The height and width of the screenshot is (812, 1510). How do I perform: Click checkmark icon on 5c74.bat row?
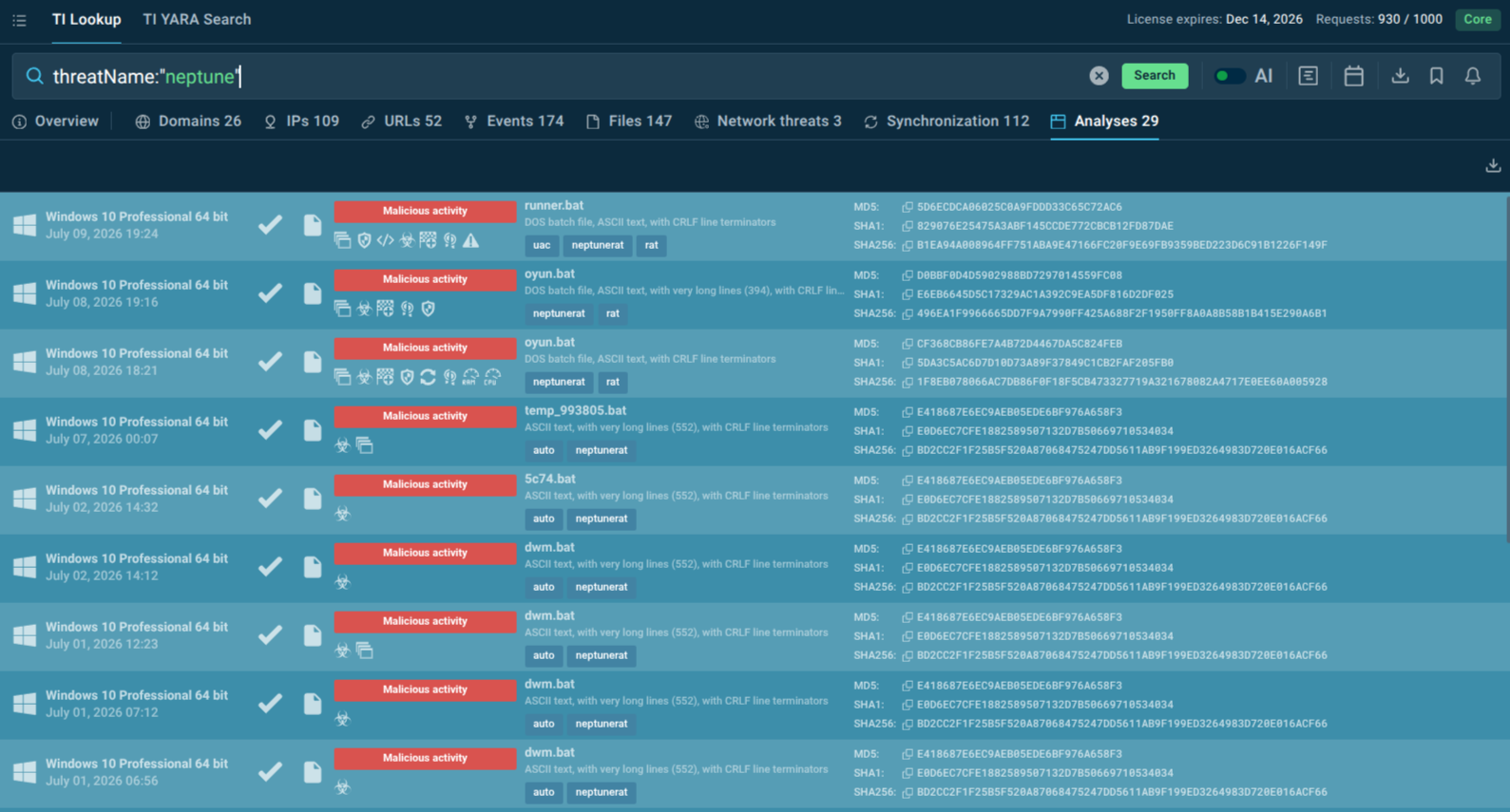[x=270, y=499]
